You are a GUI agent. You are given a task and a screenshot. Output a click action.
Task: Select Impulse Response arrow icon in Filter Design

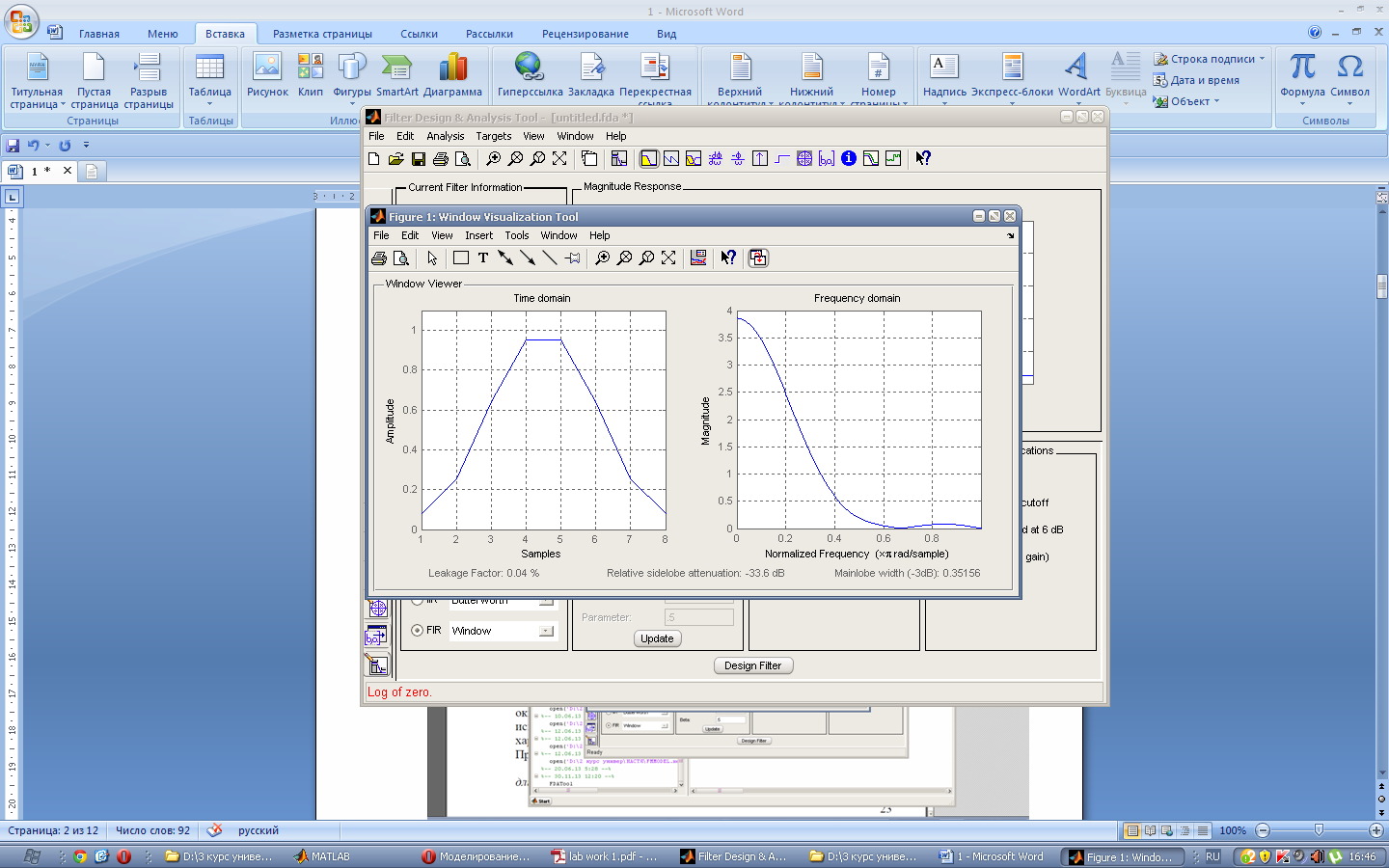(760, 159)
